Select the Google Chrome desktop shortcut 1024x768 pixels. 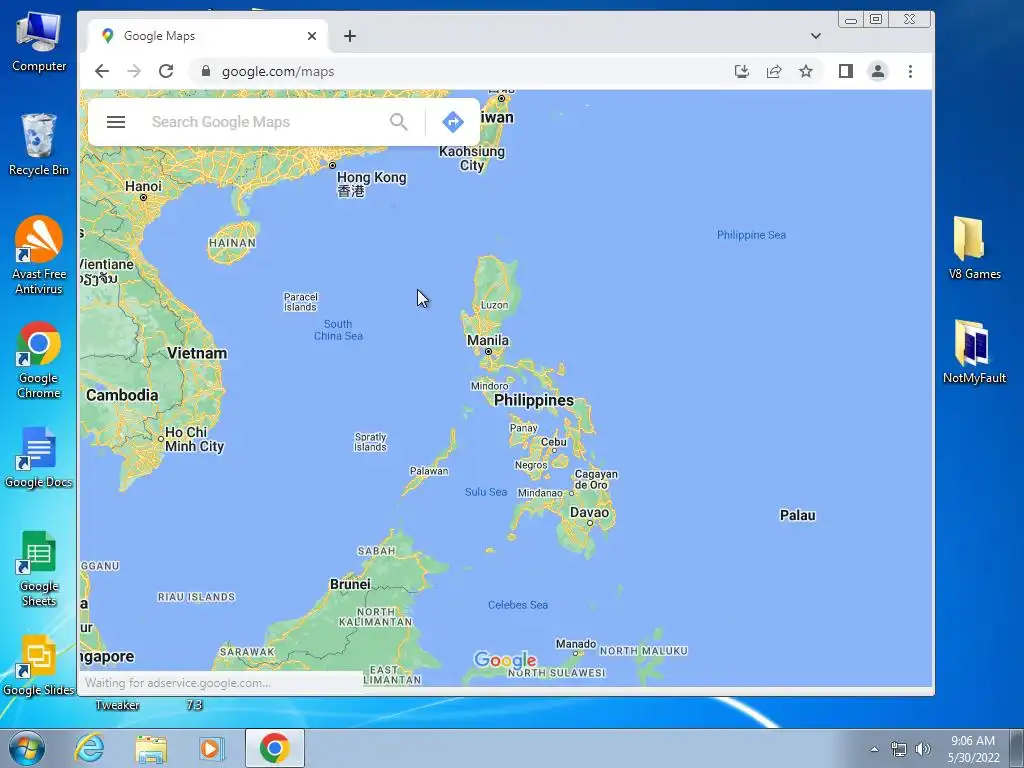39,360
